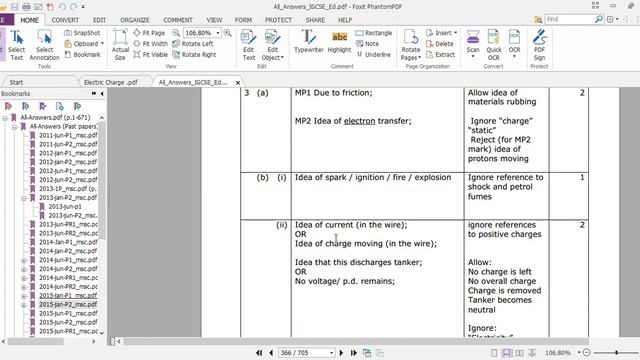Collapse the Bookmarks panel

click(x=102, y=93)
